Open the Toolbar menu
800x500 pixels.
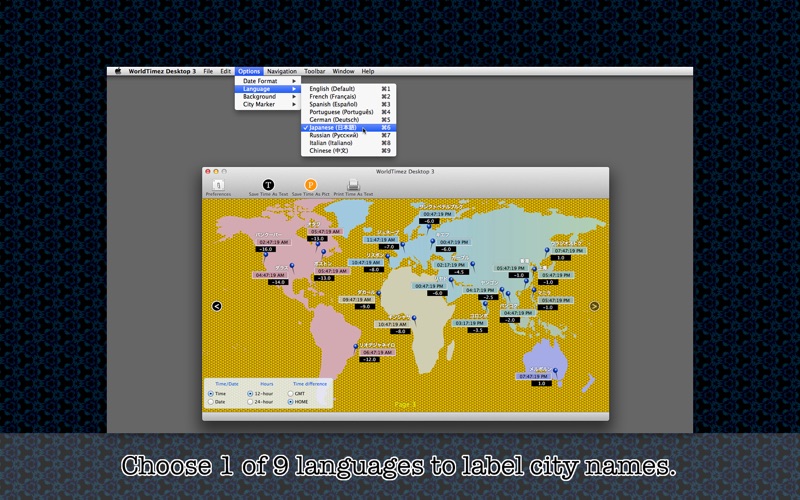point(315,71)
